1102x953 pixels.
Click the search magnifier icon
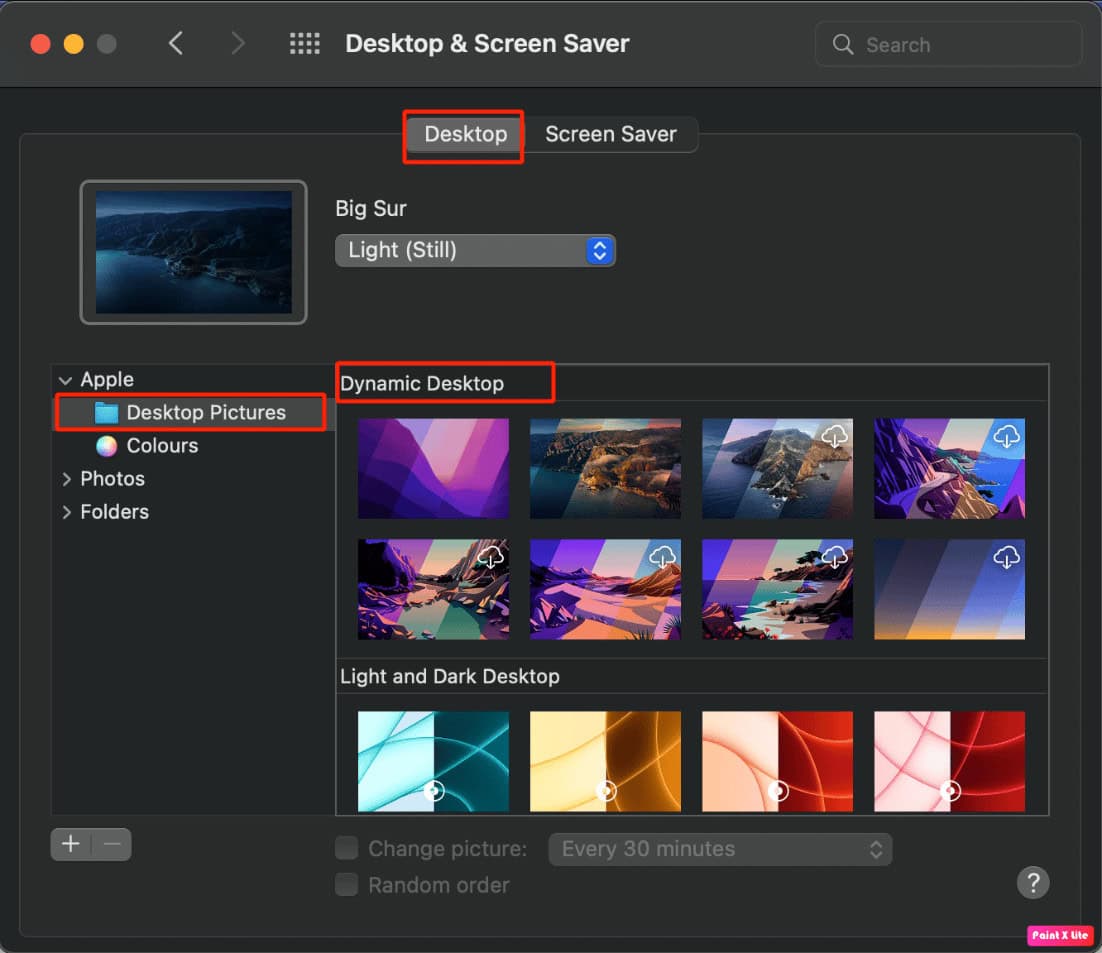(843, 44)
